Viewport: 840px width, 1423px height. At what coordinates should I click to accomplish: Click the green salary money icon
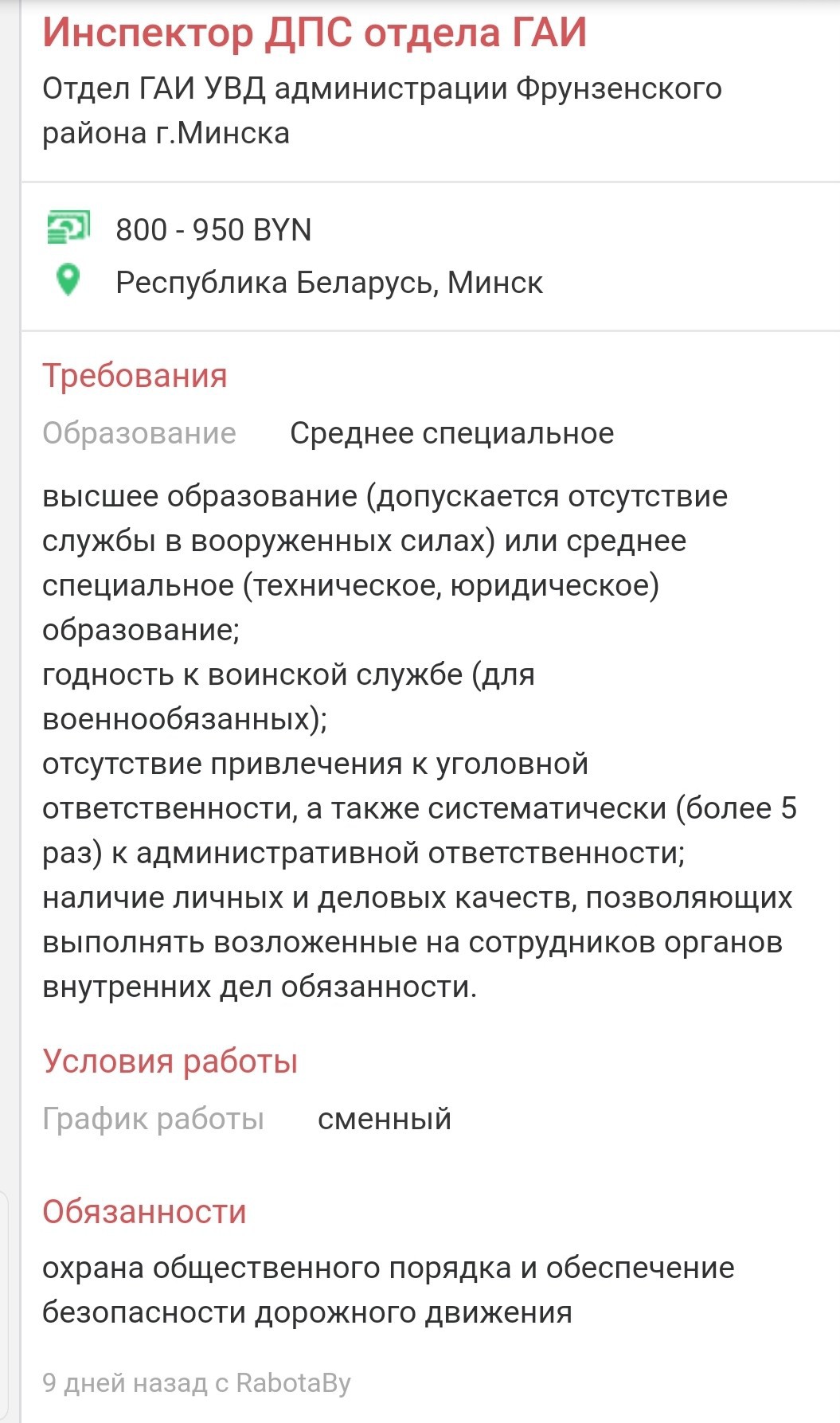(x=68, y=227)
